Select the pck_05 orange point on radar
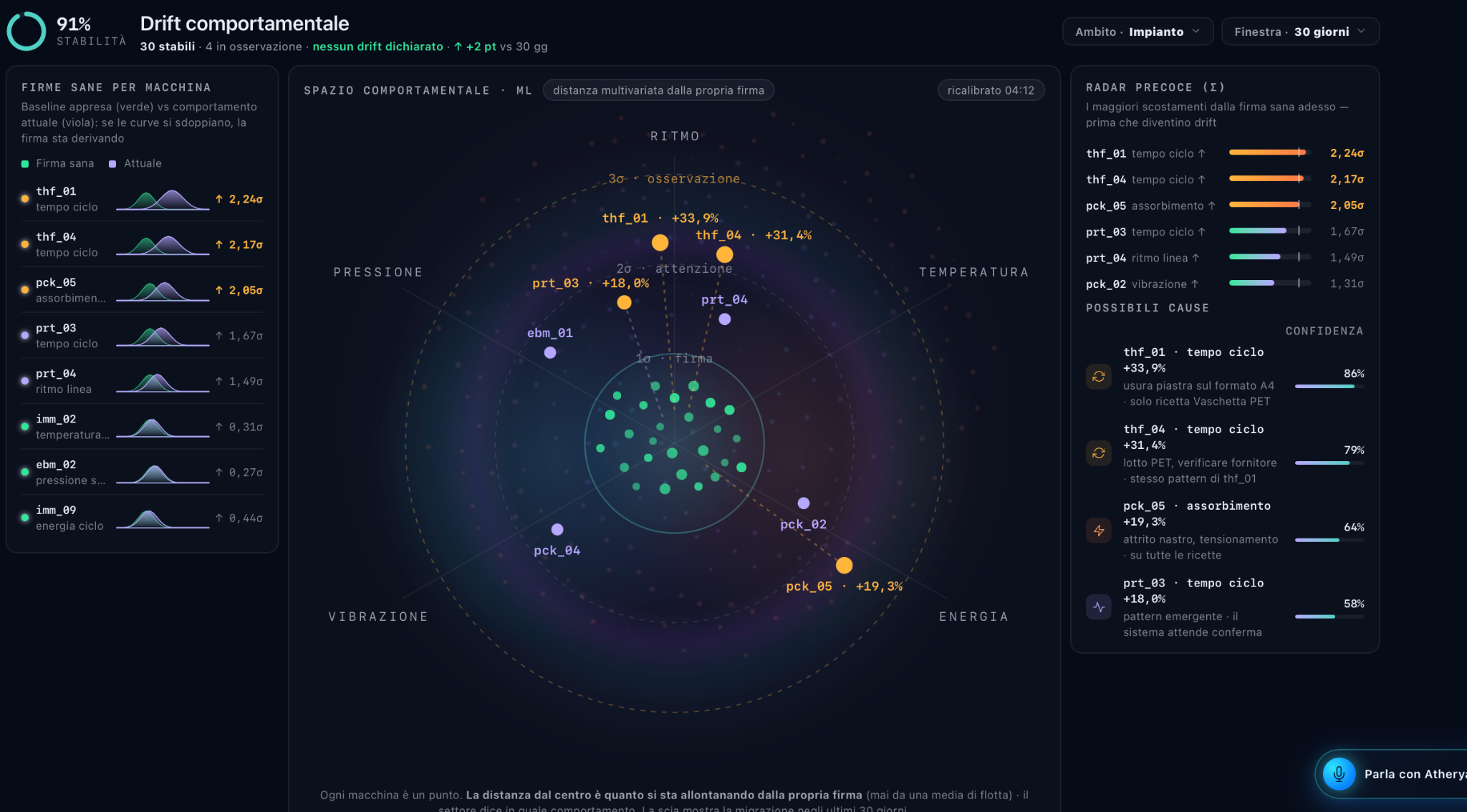 tap(844, 566)
